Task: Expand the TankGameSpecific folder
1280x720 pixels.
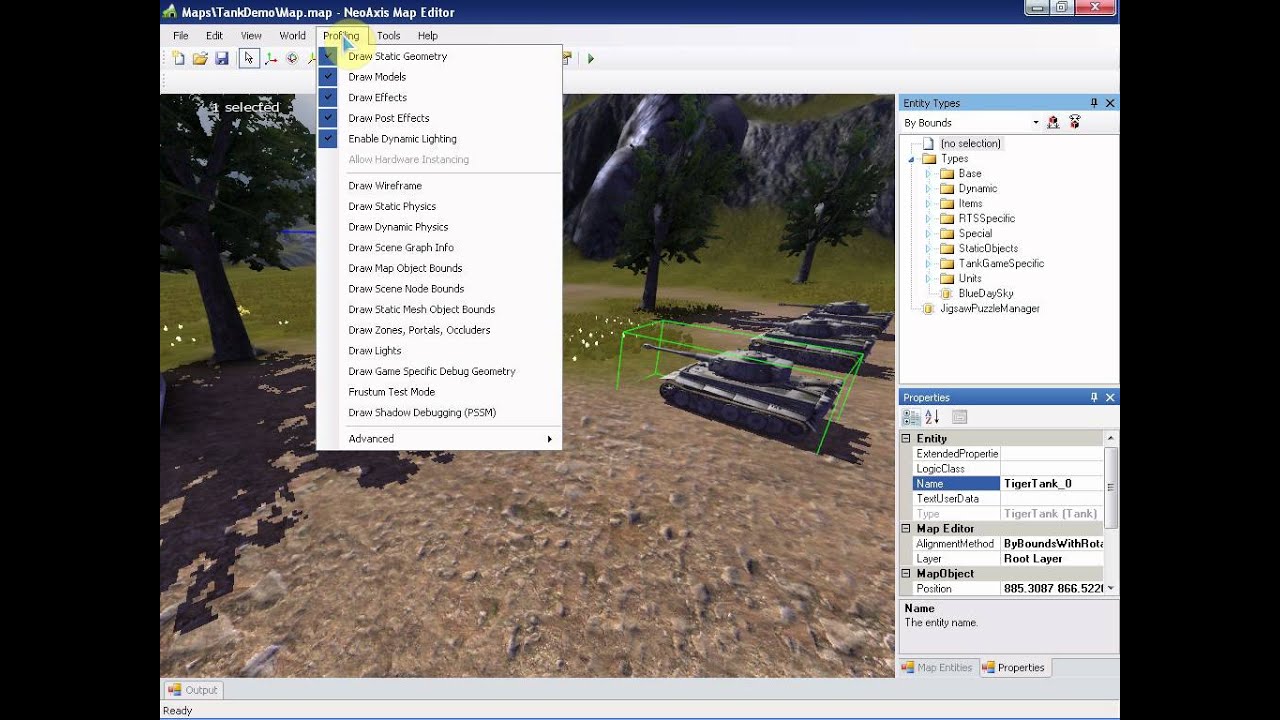Action: click(x=927, y=264)
